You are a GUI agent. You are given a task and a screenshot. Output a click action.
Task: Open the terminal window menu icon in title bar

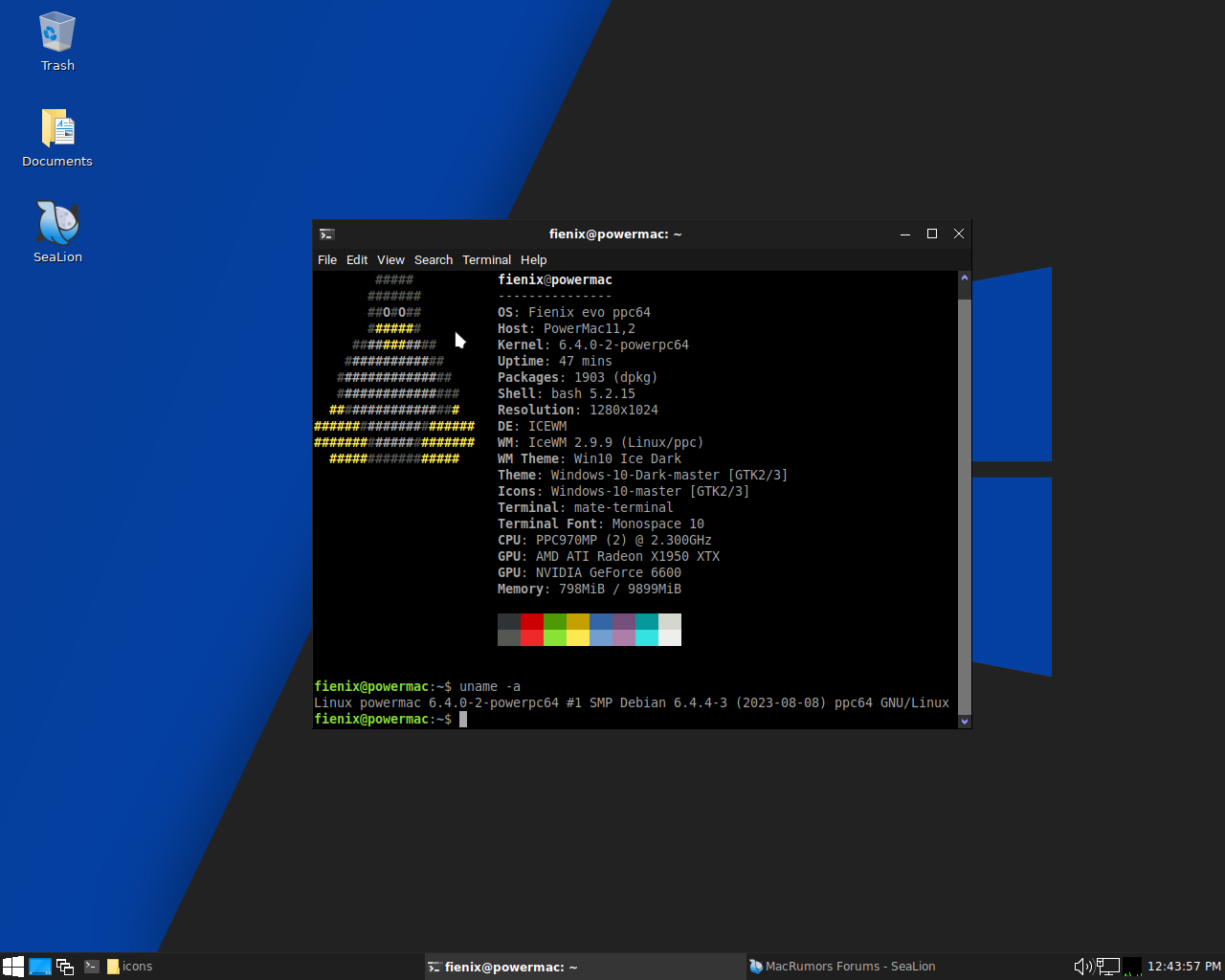326,234
